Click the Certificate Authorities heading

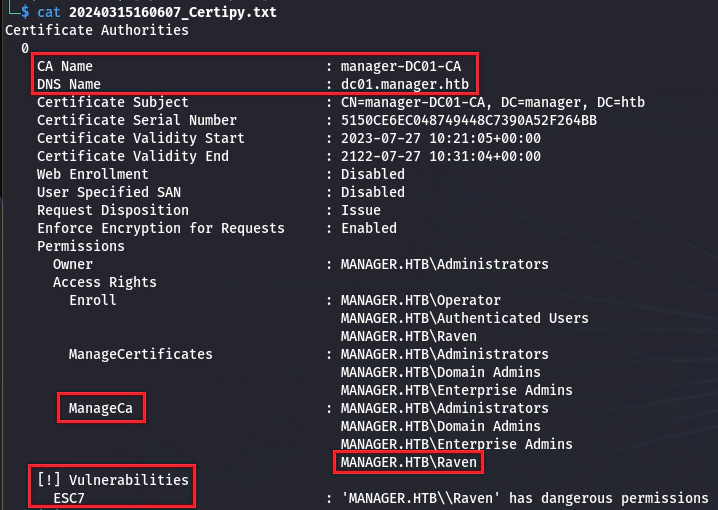tap(97, 30)
